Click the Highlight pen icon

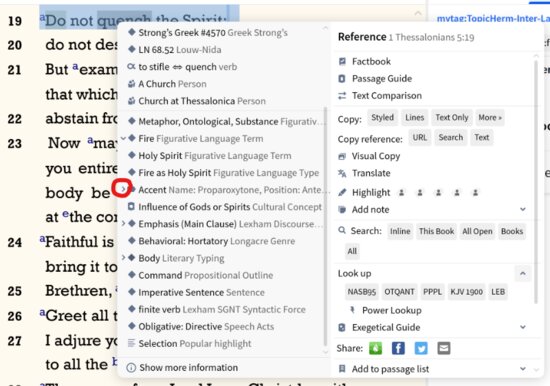[x=342, y=192]
